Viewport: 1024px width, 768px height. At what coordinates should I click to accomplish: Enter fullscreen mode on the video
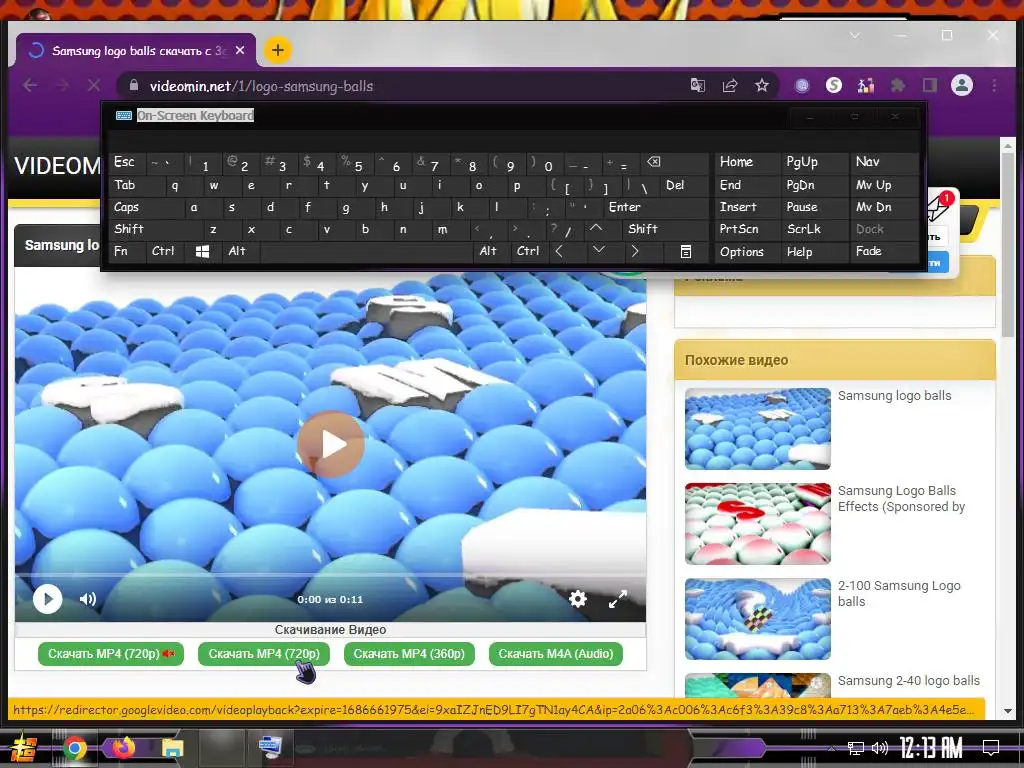click(618, 599)
